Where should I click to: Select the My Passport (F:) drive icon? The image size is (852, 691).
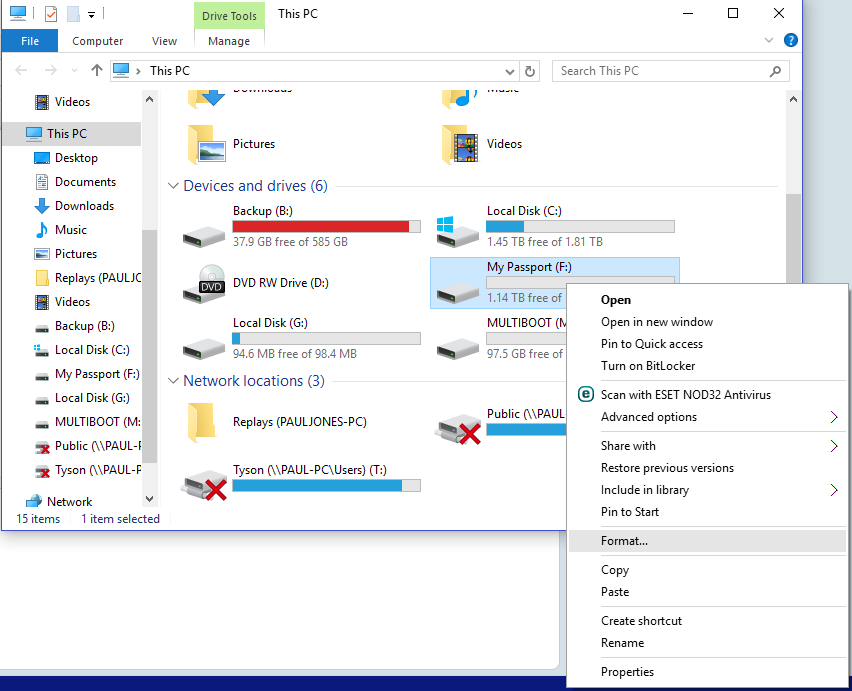458,293
